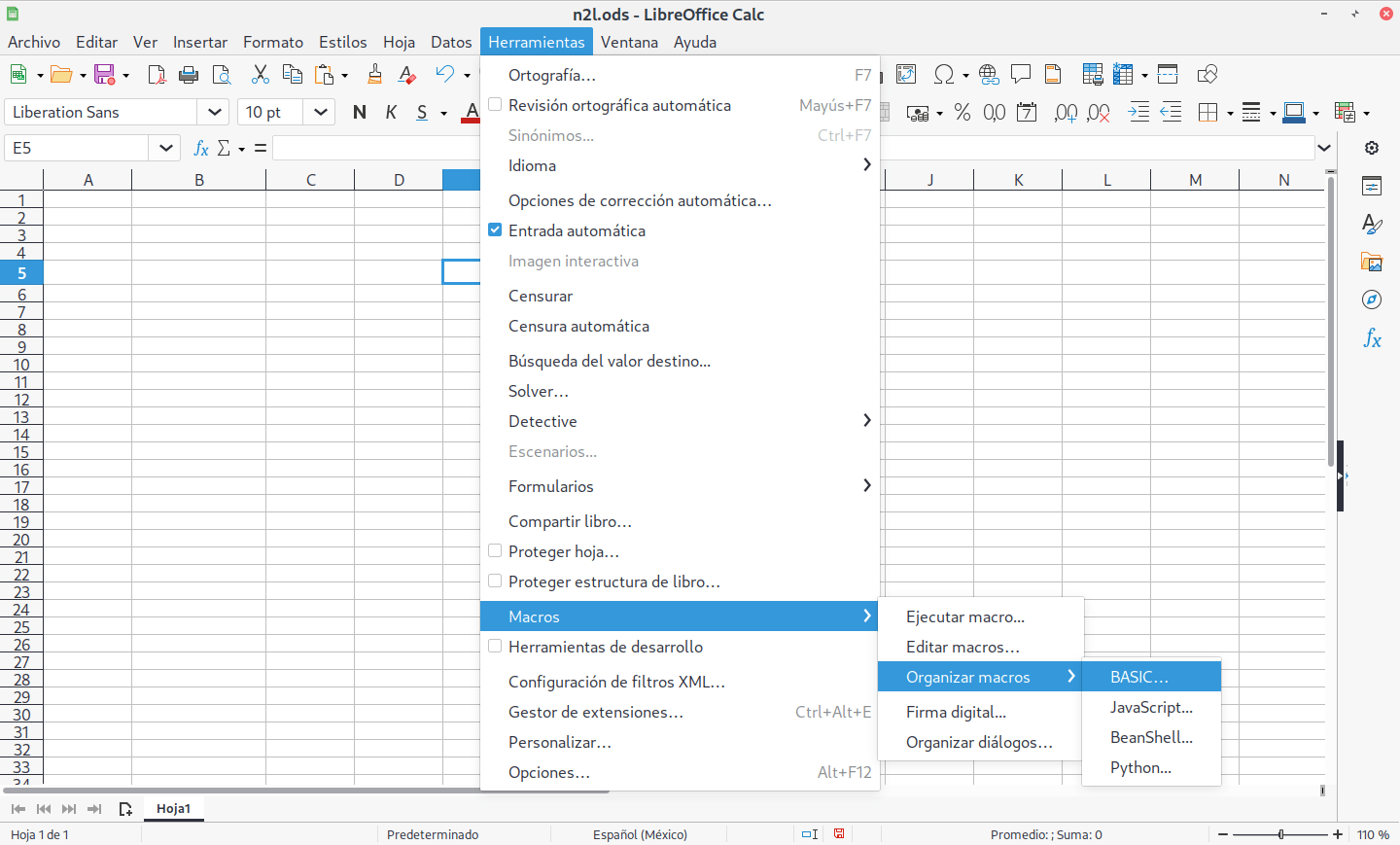Enable Herramientas de desarrollo checkbox
This screenshot has height=845, width=1400.
pos(495,646)
